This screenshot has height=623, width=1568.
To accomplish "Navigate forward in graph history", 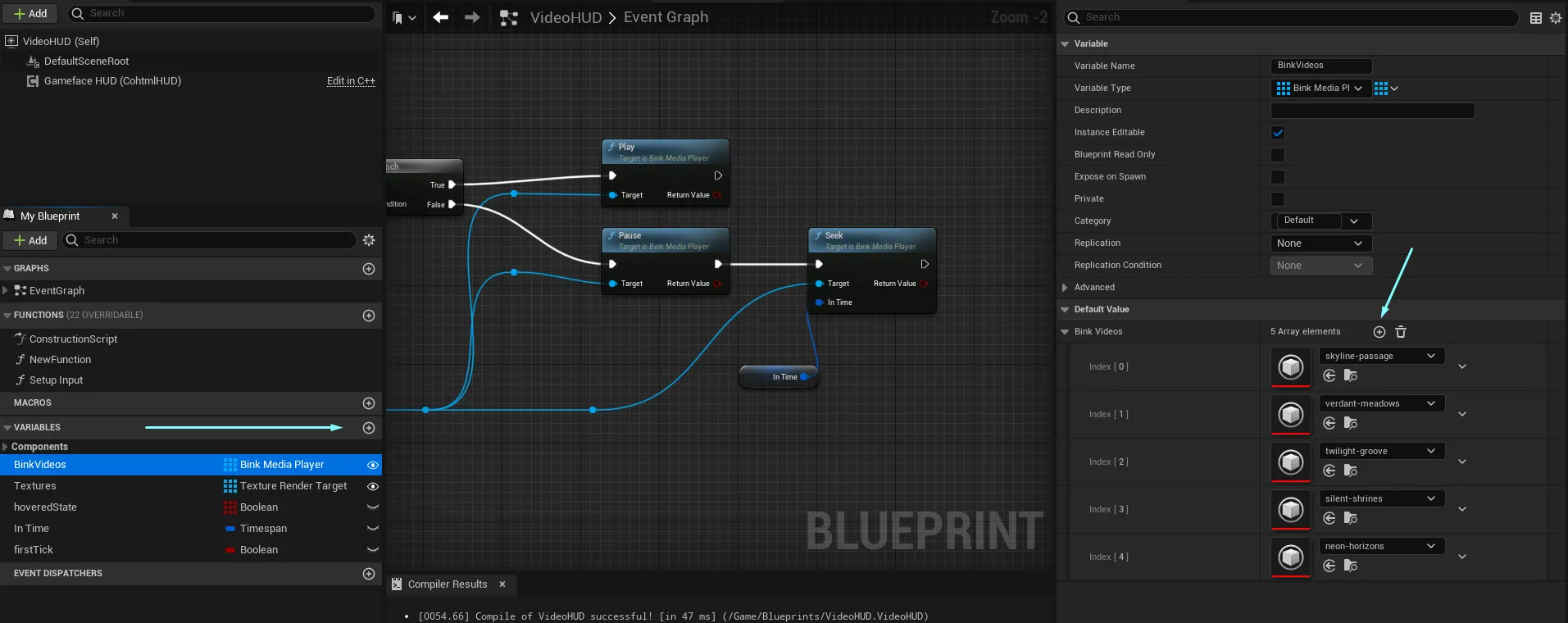I will click(x=472, y=17).
